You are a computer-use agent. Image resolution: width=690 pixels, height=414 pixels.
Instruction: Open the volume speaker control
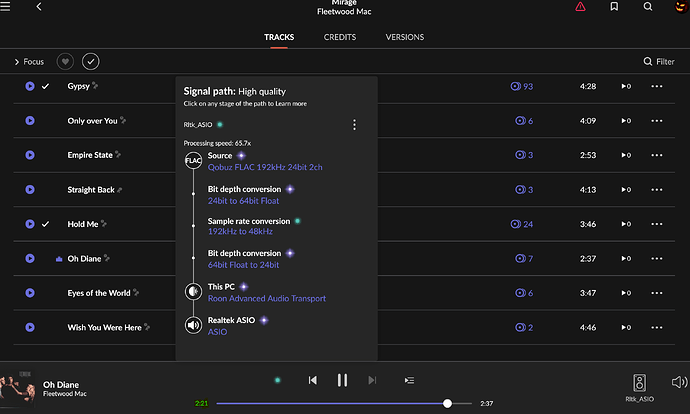[679, 382]
